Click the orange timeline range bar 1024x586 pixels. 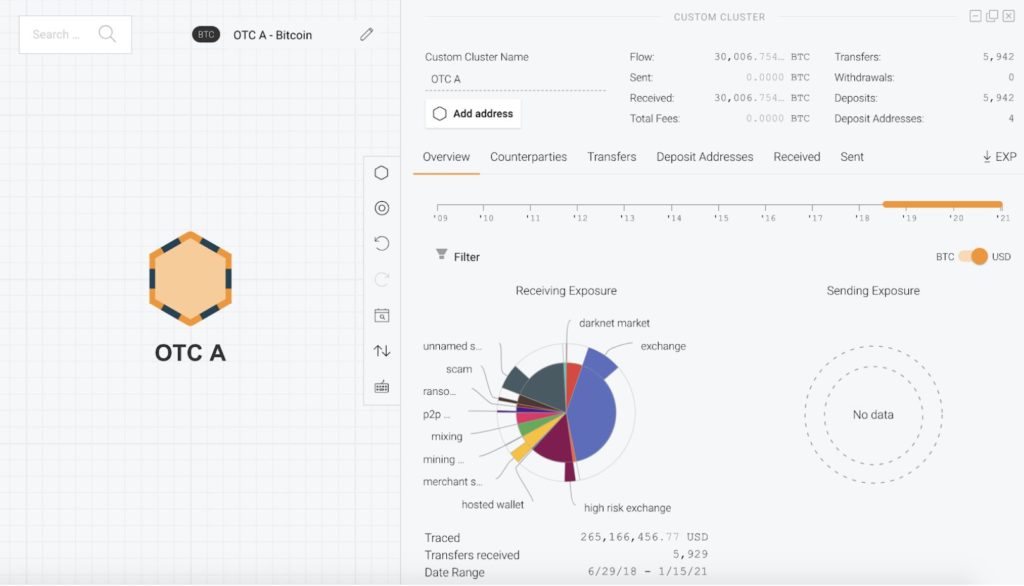click(x=942, y=204)
